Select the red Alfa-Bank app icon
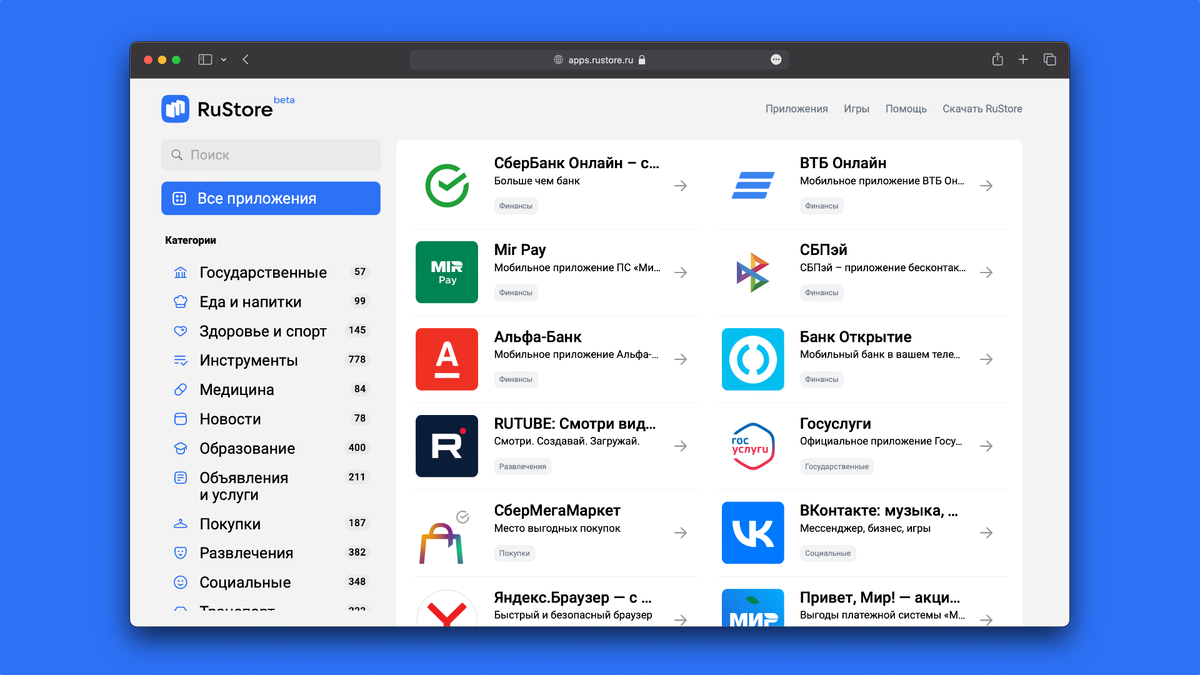 [x=447, y=359]
